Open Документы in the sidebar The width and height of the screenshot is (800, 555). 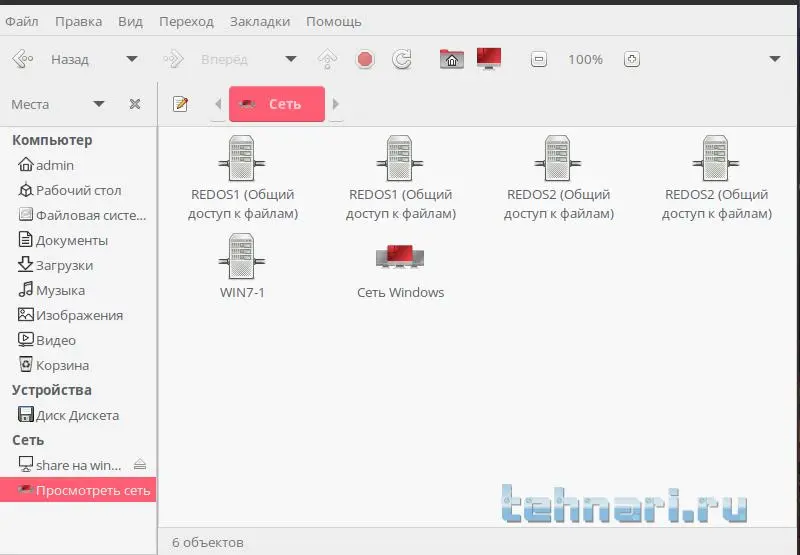pyautogui.click(x=78, y=240)
